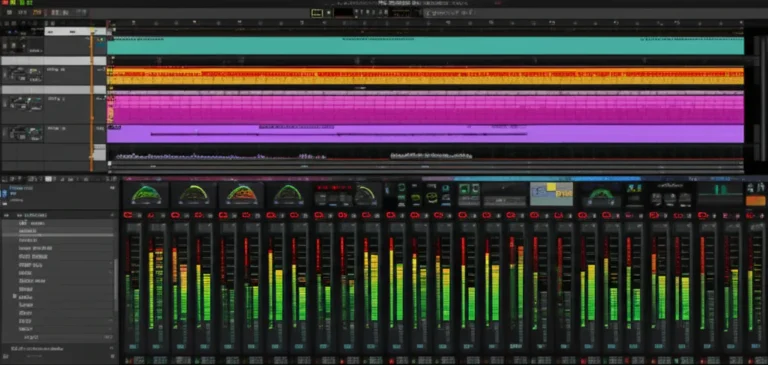Click the dark time display in transport bar
768x365 pixels.
click(344, 13)
